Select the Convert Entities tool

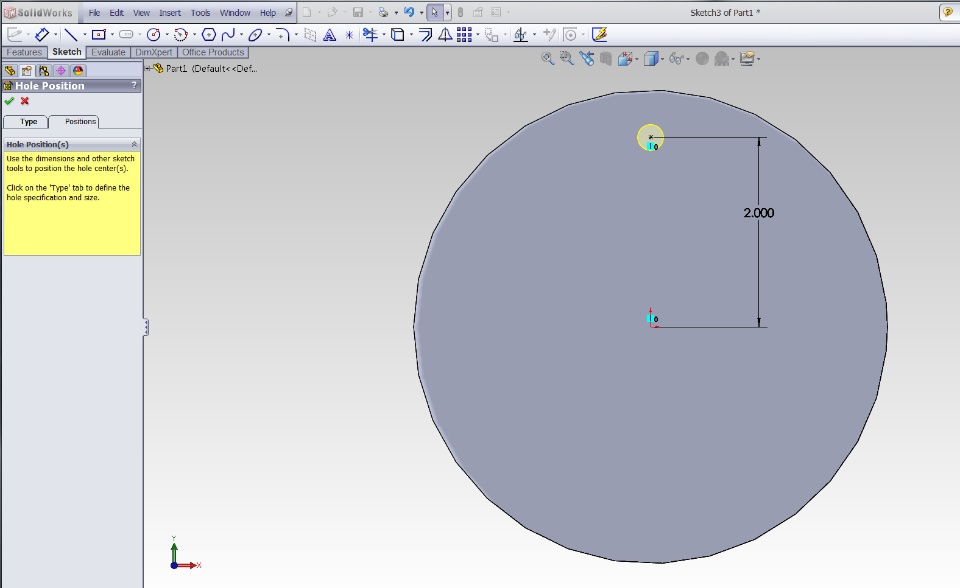click(397, 35)
